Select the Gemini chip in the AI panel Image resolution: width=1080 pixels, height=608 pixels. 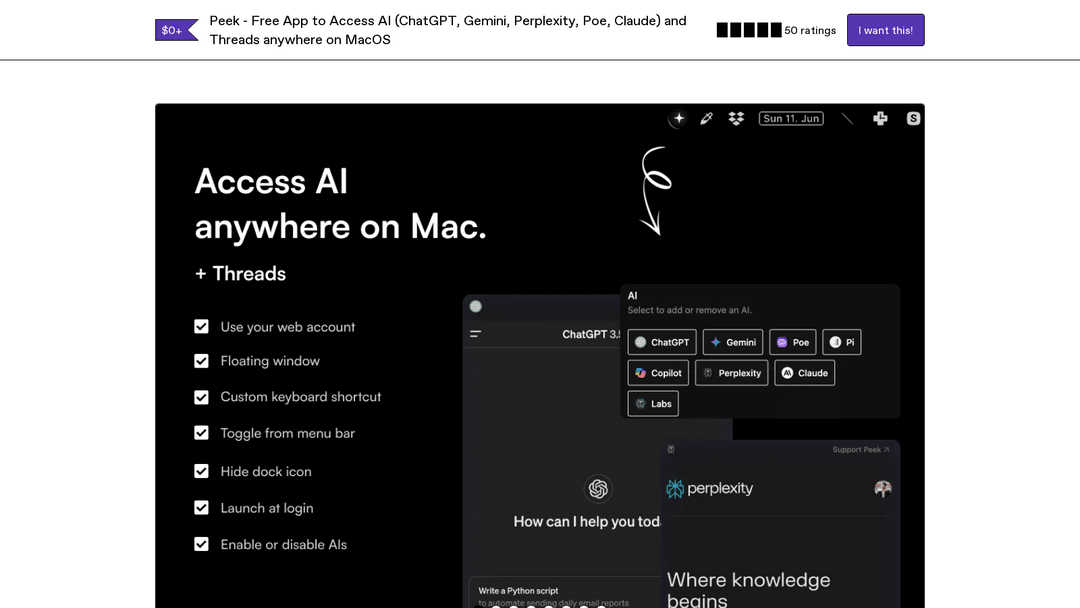coord(733,342)
